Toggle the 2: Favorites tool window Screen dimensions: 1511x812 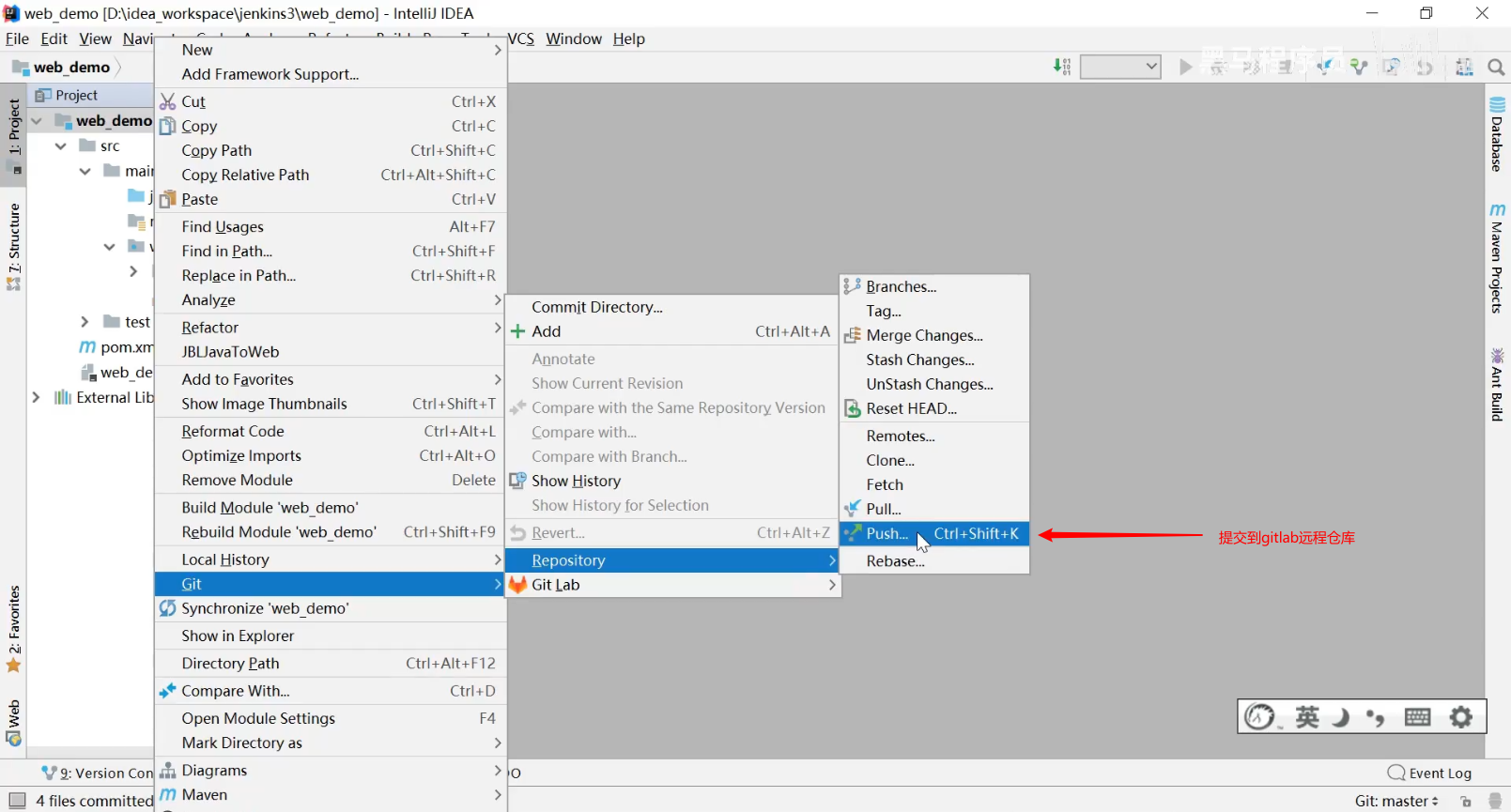coord(14,628)
